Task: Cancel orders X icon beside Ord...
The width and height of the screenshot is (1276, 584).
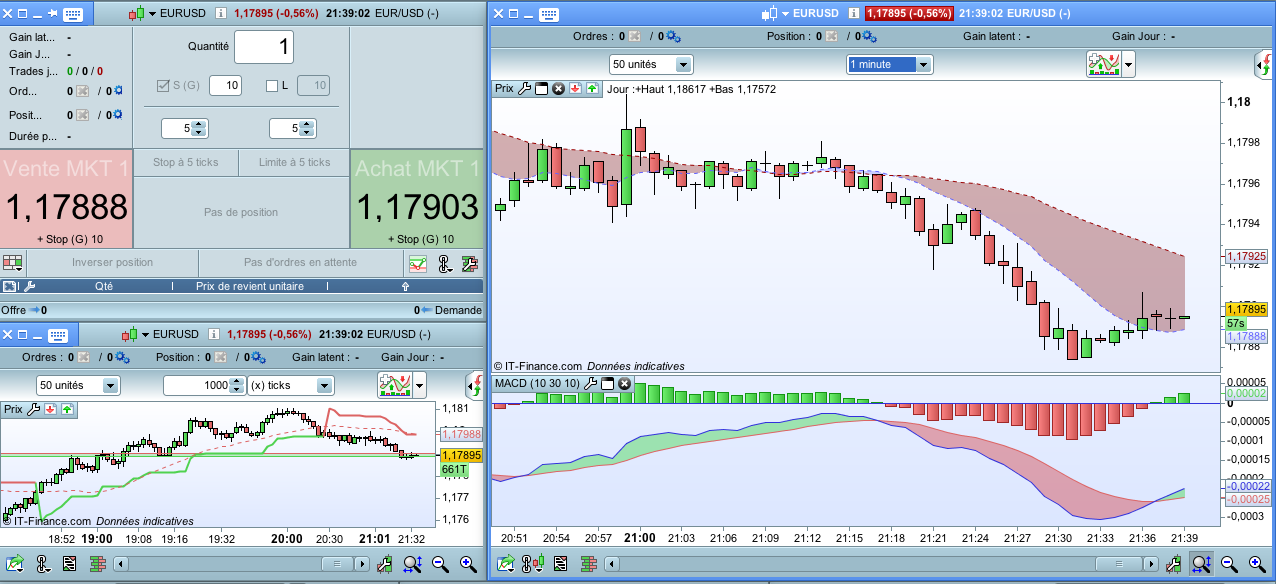Action: coord(83,90)
